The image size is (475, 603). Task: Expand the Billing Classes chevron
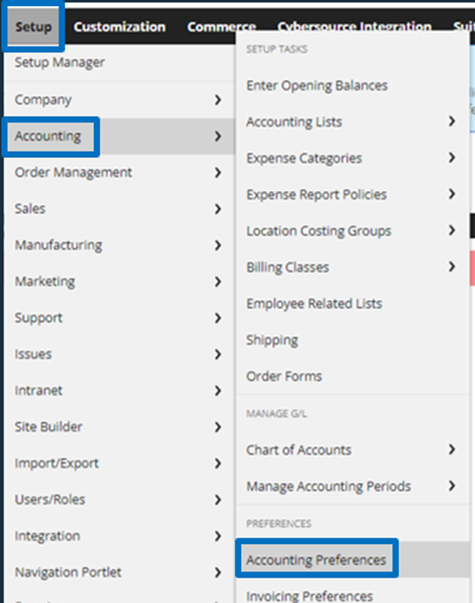click(x=452, y=267)
